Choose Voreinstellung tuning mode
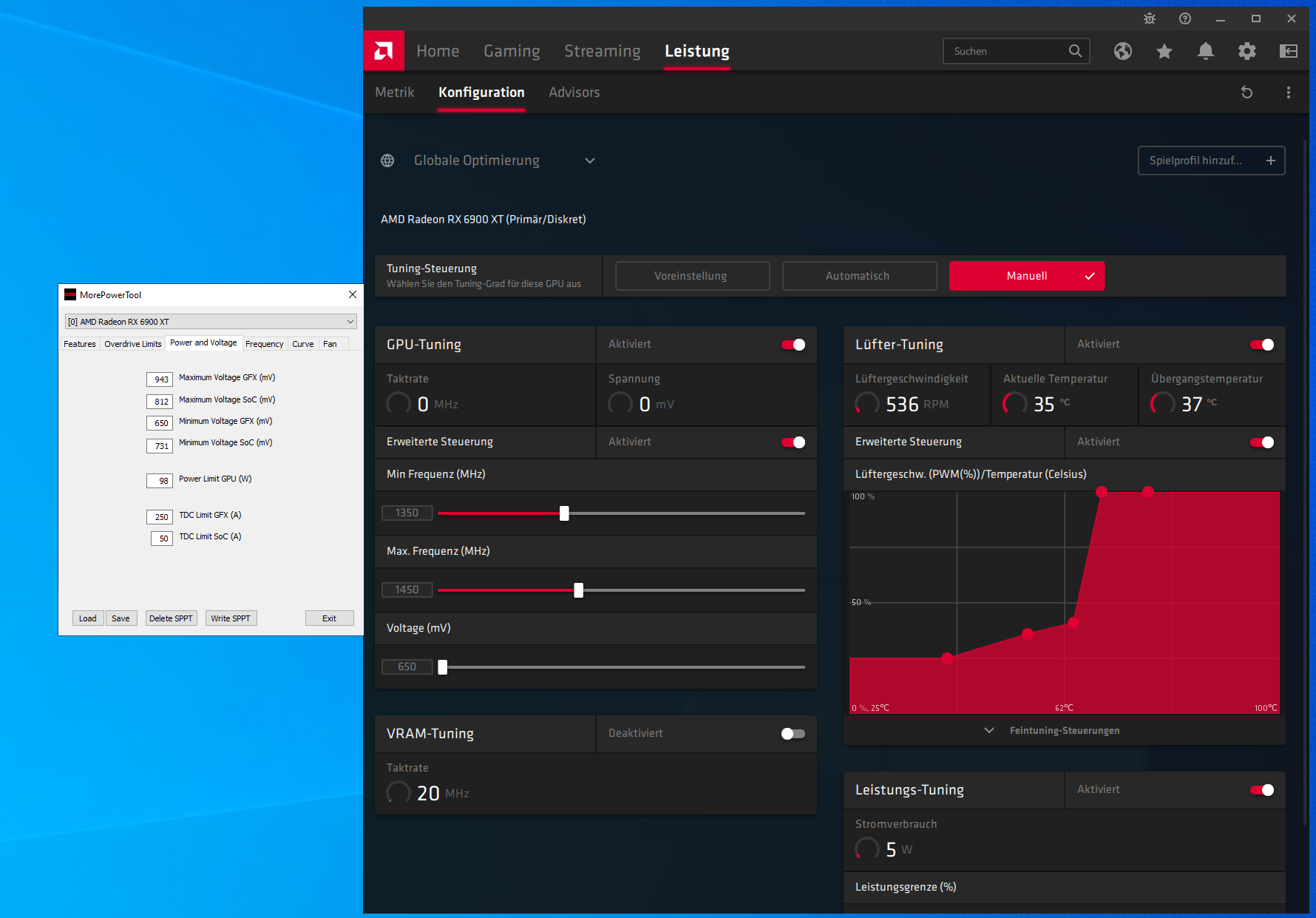This screenshot has height=918, width=1316. [693, 276]
